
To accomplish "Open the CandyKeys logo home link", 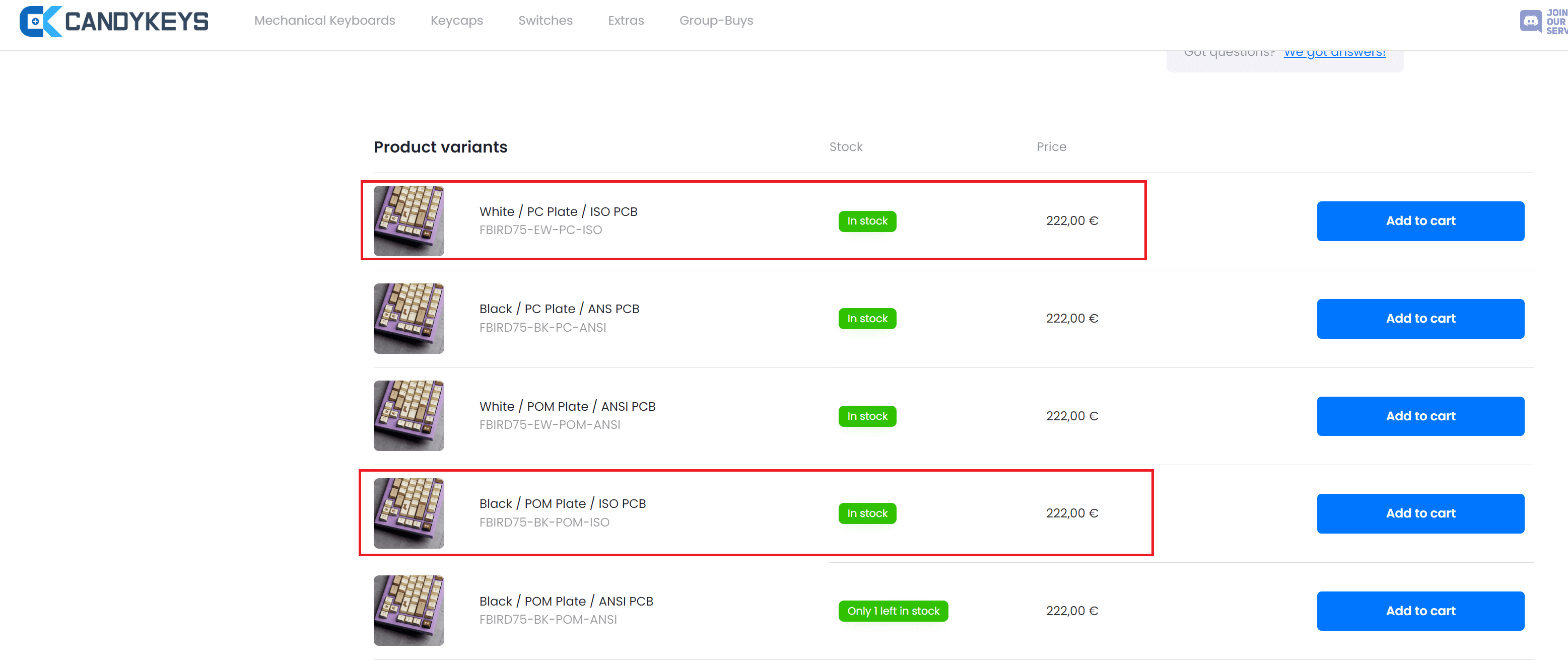I will (x=114, y=21).
